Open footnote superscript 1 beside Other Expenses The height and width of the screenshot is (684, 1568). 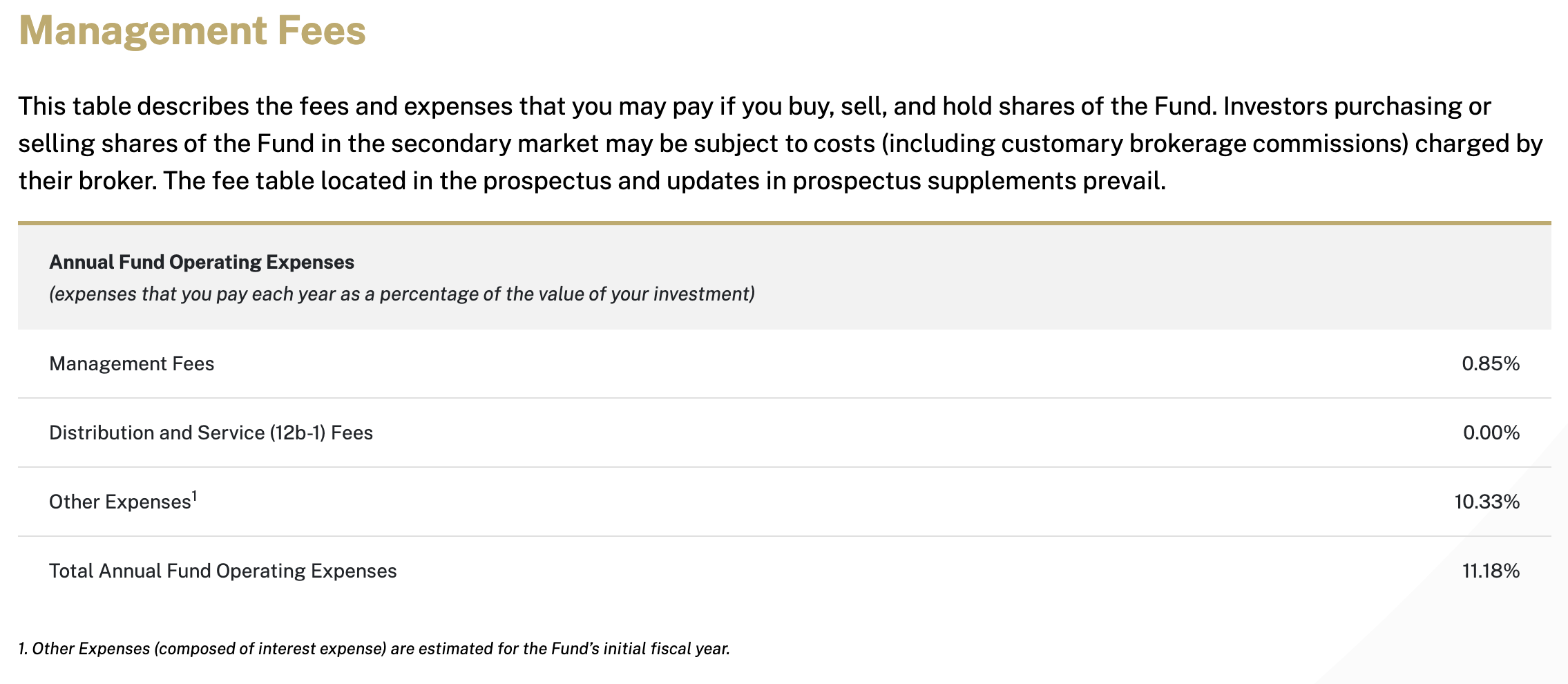pyautogui.click(x=195, y=496)
